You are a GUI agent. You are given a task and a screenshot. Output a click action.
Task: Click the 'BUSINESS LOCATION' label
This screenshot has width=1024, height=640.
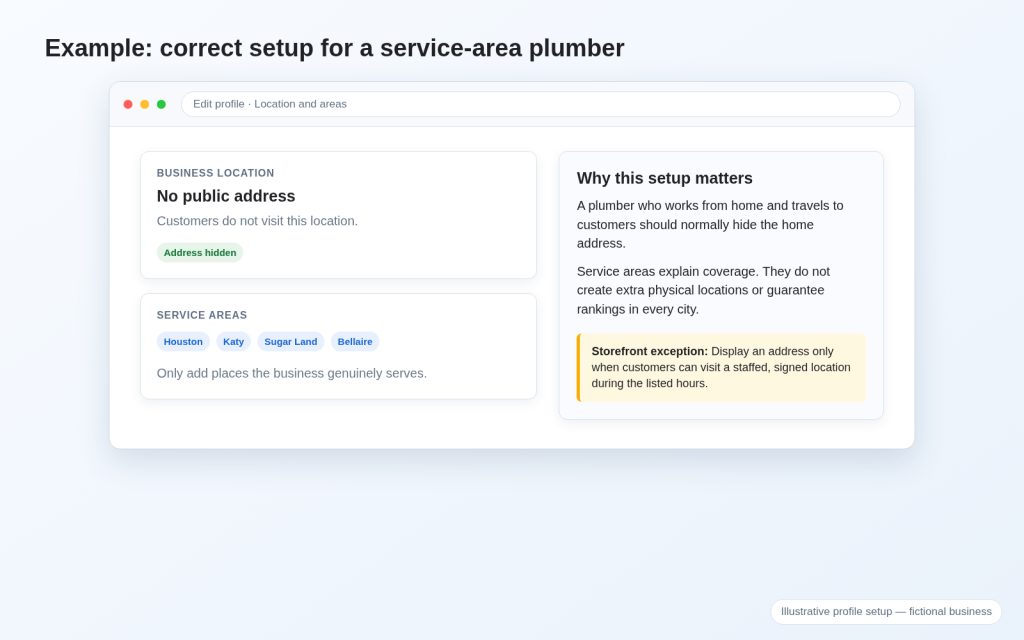tap(216, 173)
